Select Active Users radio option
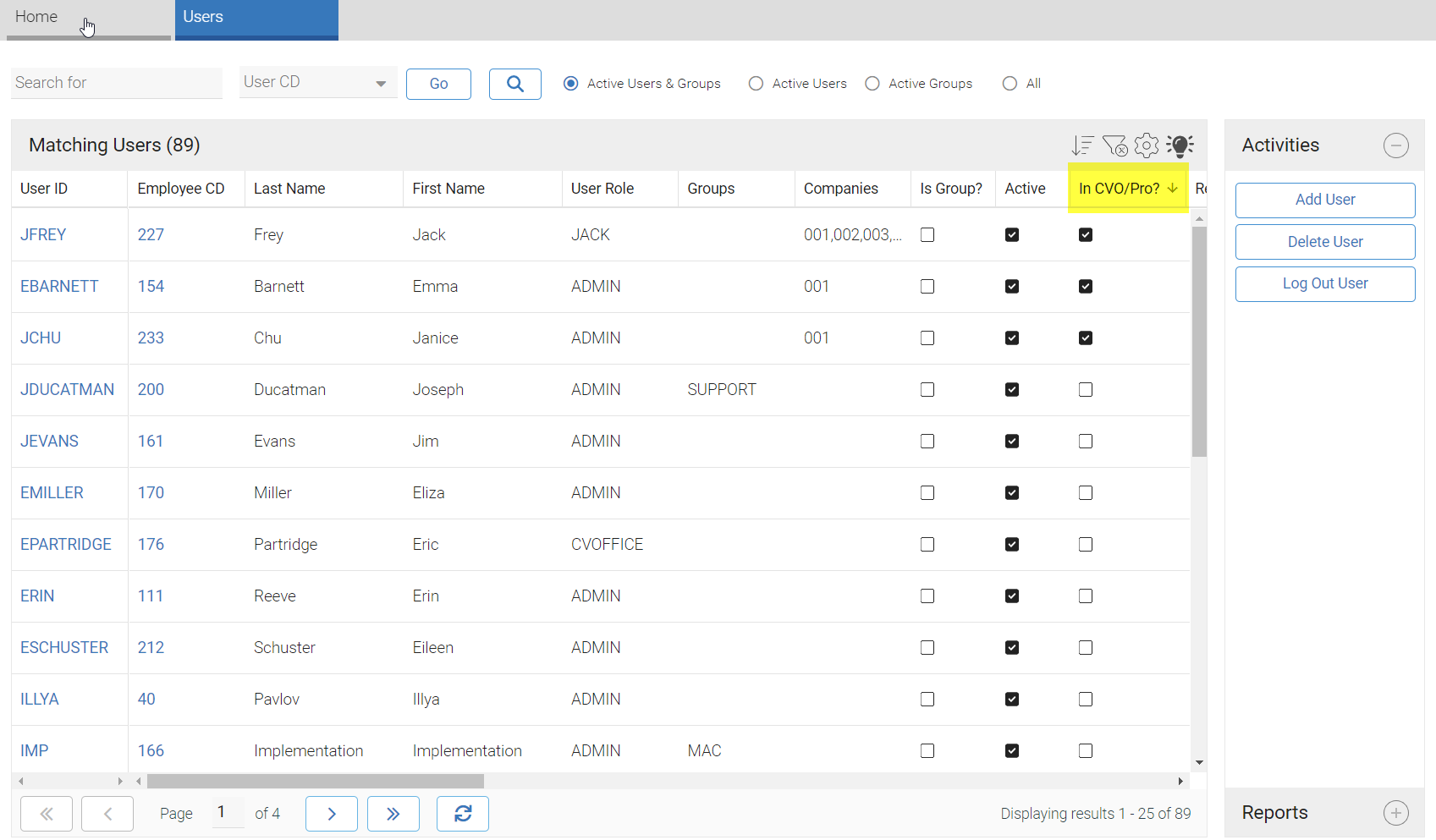 (756, 84)
